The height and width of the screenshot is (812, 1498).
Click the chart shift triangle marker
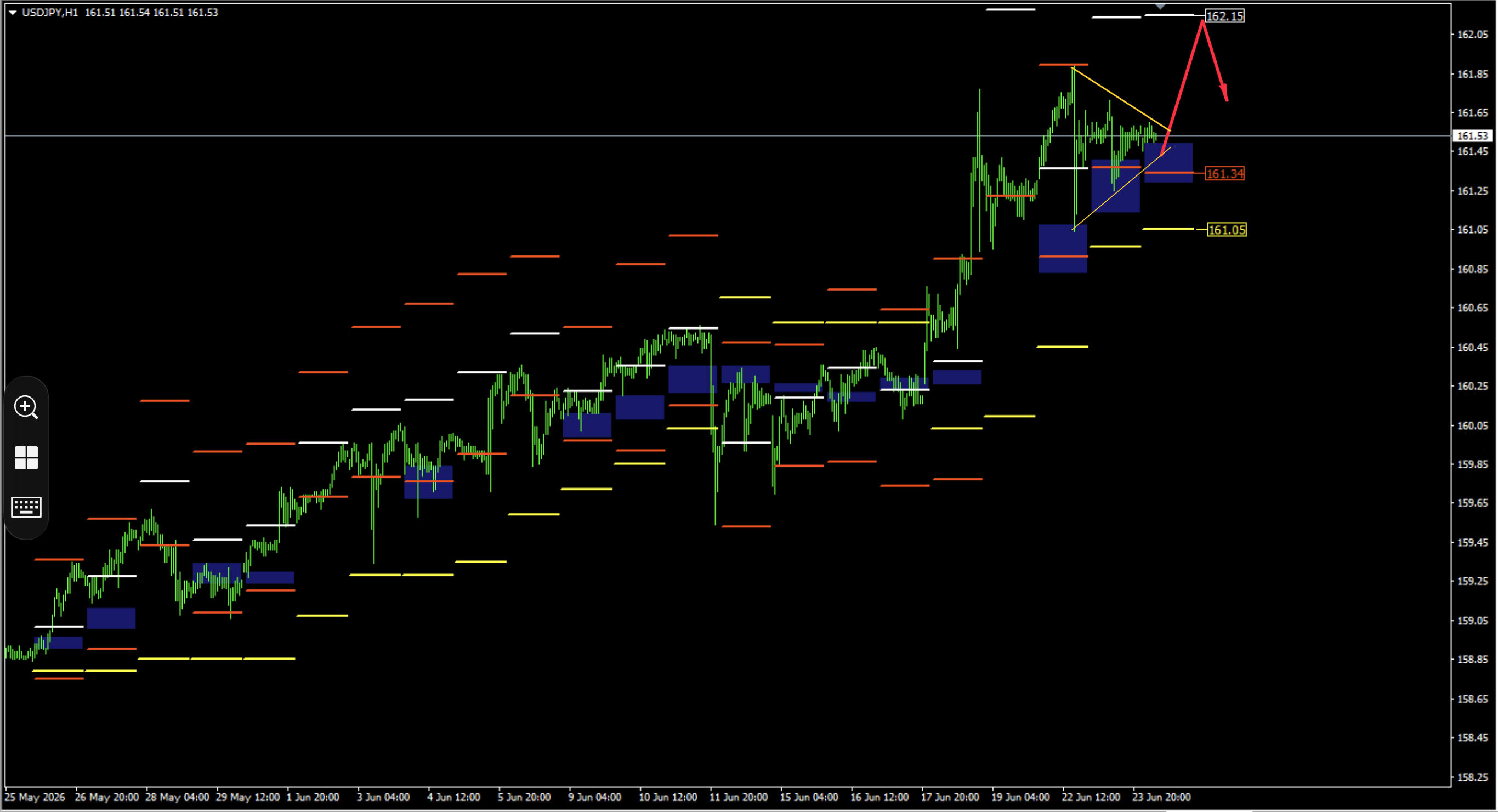(x=1160, y=7)
